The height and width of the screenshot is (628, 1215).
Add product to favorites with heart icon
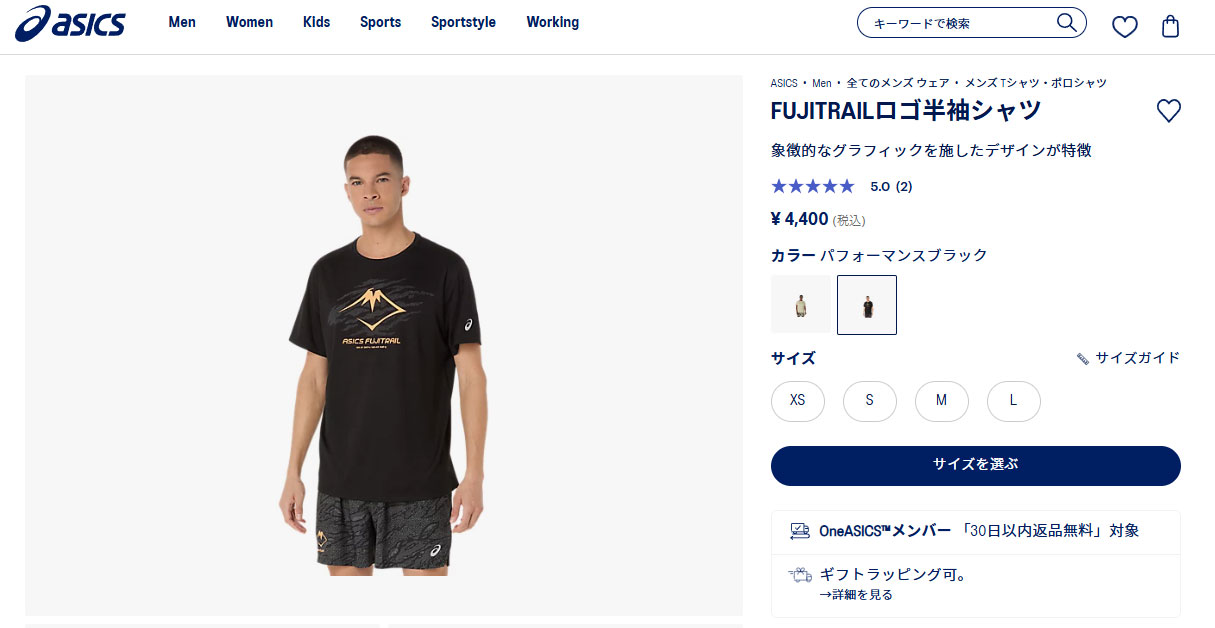[1168, 110]
